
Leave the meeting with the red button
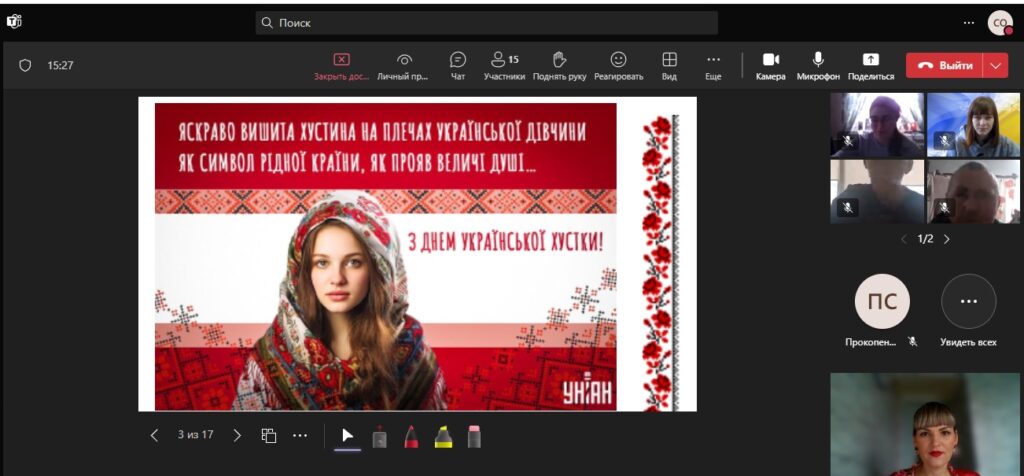(x=945, y=65)
